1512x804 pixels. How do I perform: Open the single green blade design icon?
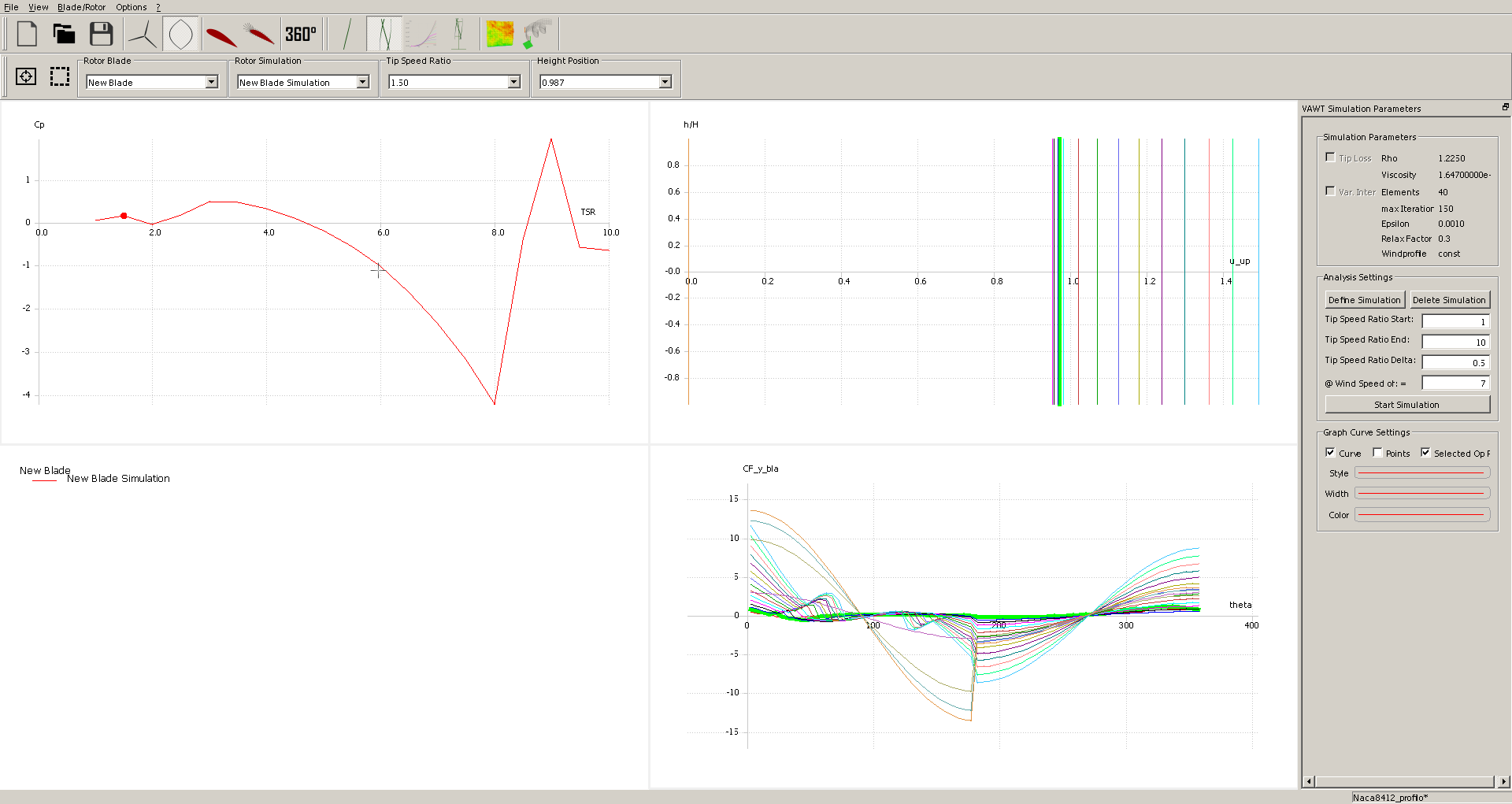click(346, 34)
